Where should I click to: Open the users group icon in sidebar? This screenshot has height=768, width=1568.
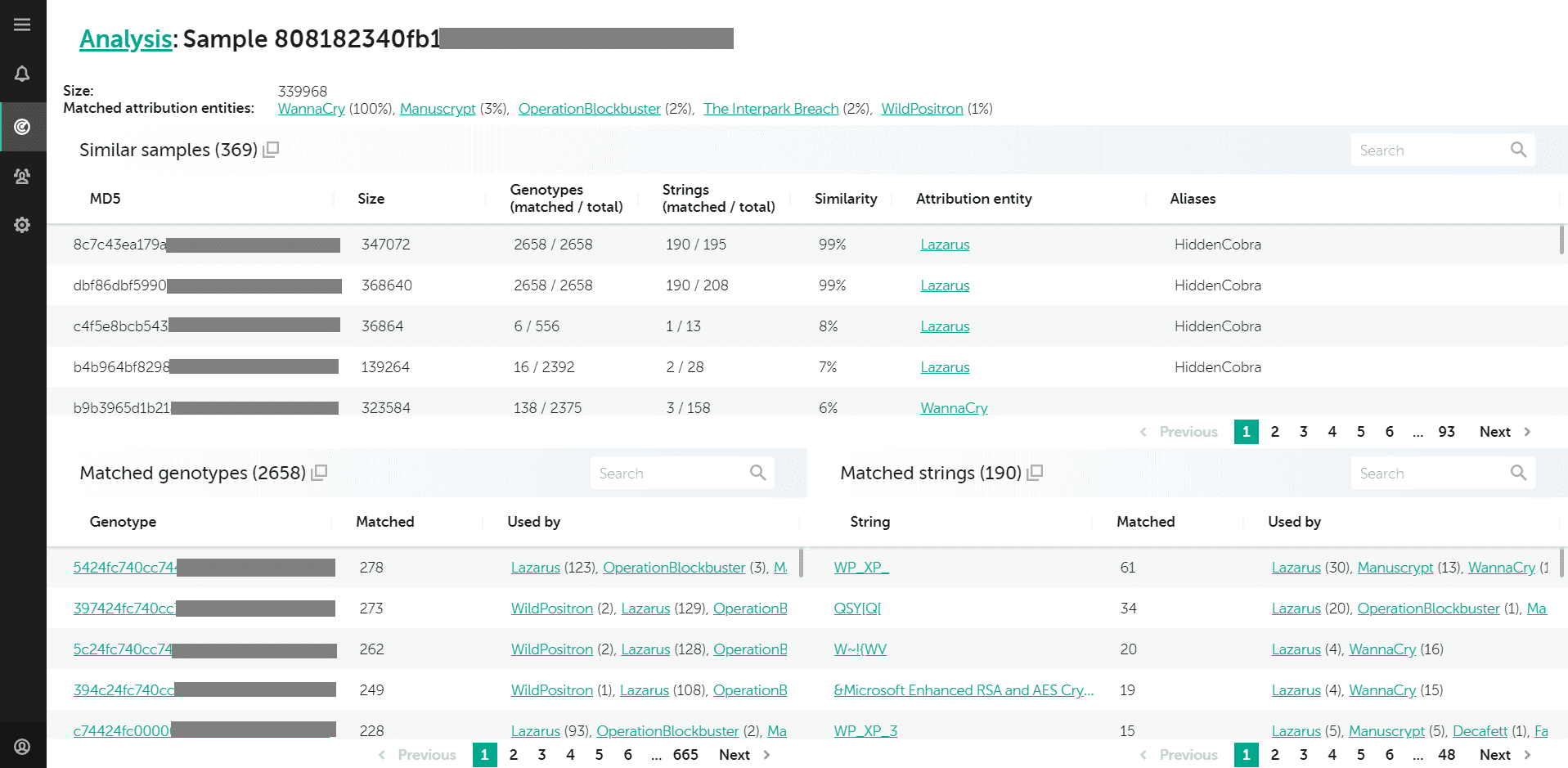(x=22, y=176)
